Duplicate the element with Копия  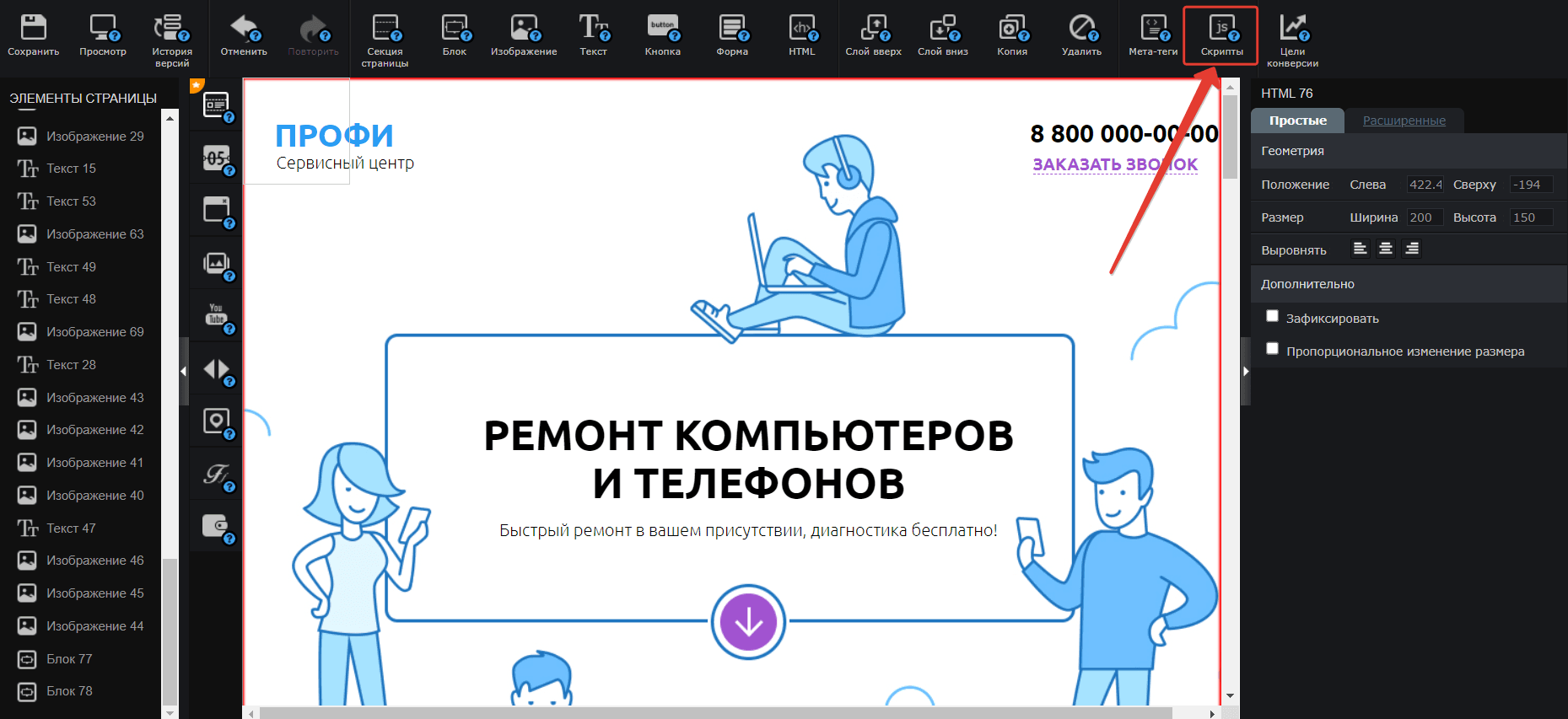tap(1012, 35)
